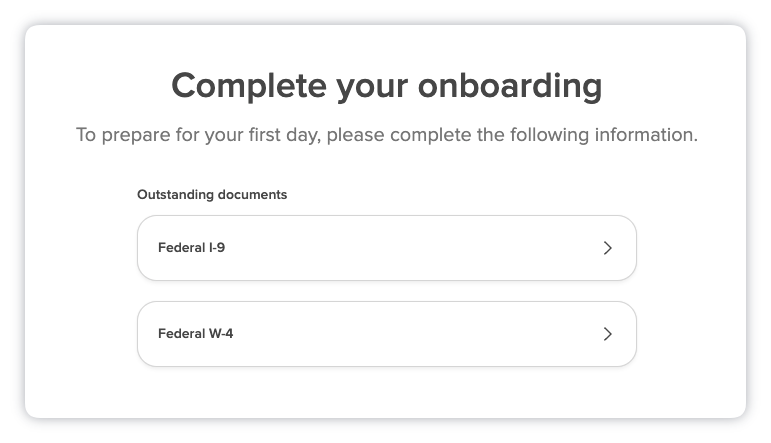Click the 'To prepare for your first day' subtitle
This screenshot has width=771, height=443.
point(386,135)
